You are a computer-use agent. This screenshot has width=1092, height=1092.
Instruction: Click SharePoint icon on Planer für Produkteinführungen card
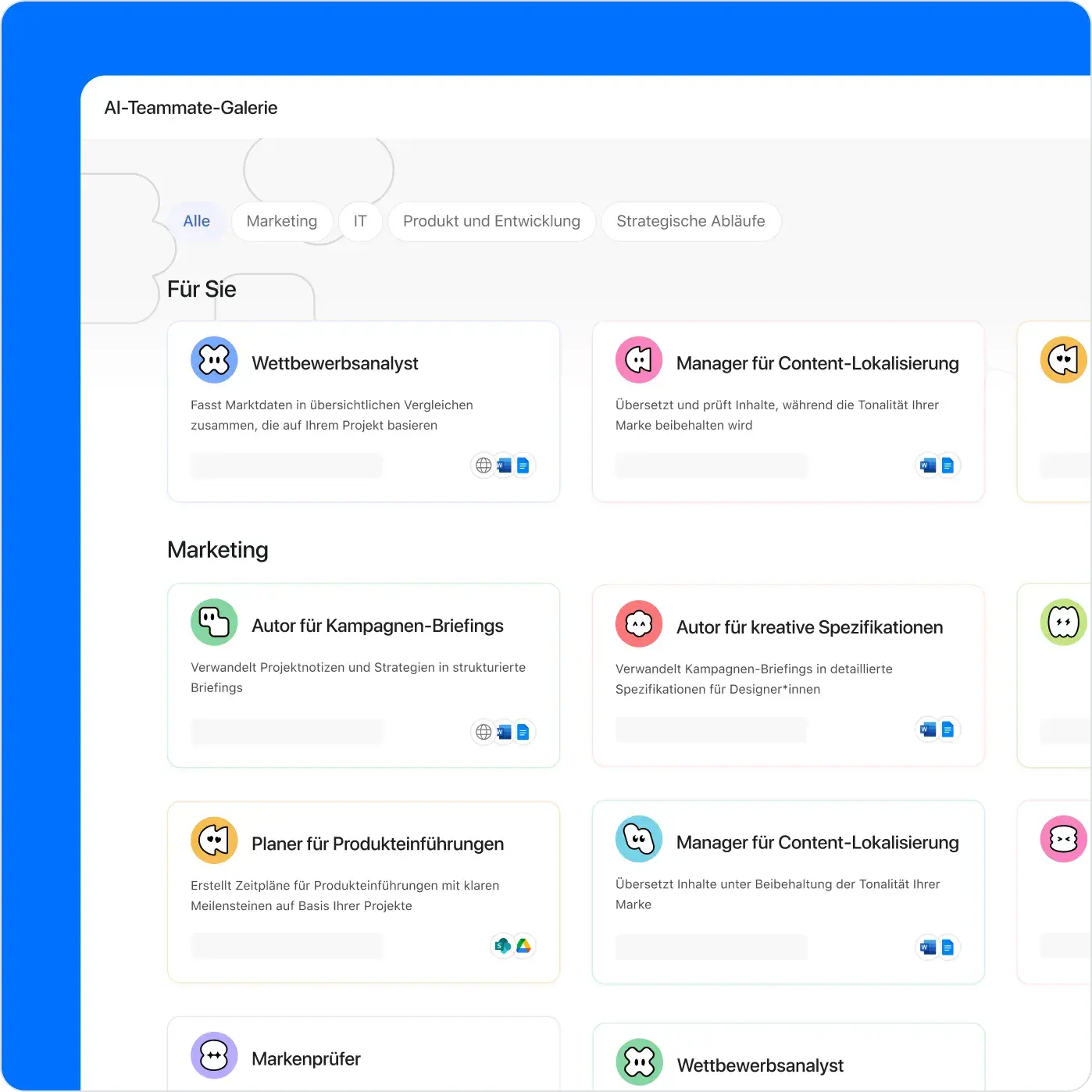click(x=503, y=946)
